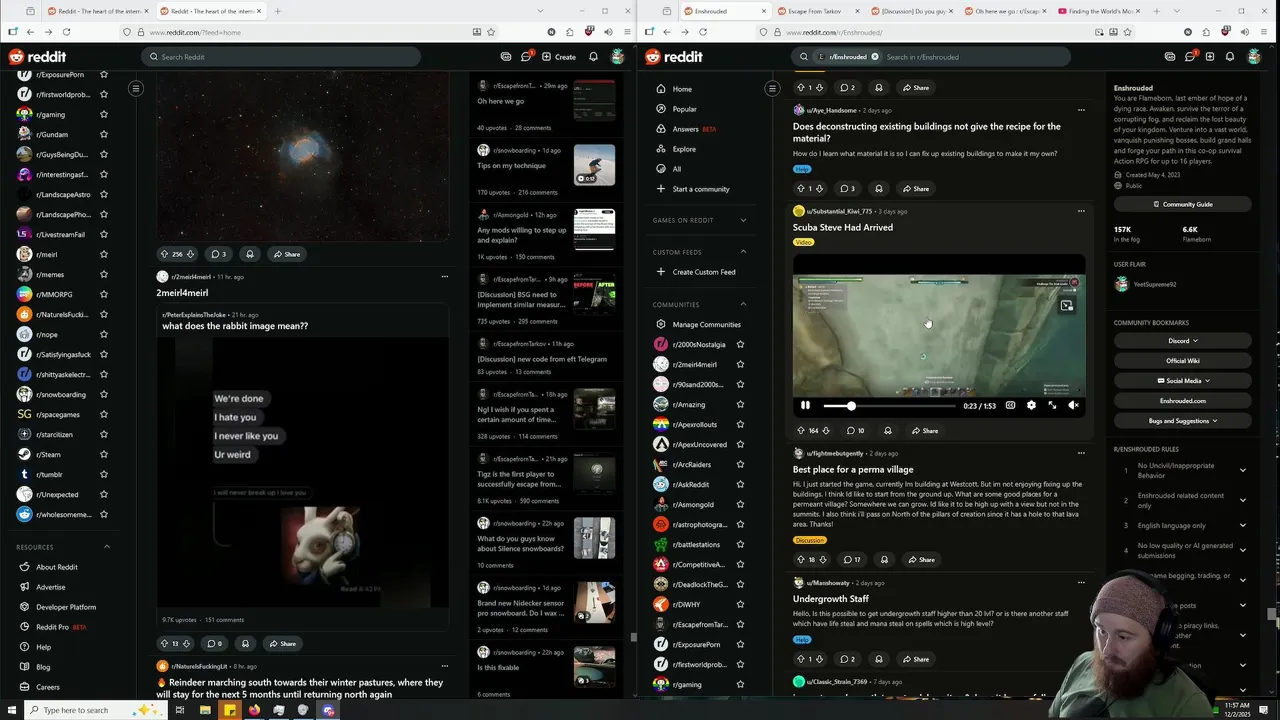The image size is (1280, 720).
Task: Pause the Scuba Steve Had Arrived video
Action: tap(805, 405)
